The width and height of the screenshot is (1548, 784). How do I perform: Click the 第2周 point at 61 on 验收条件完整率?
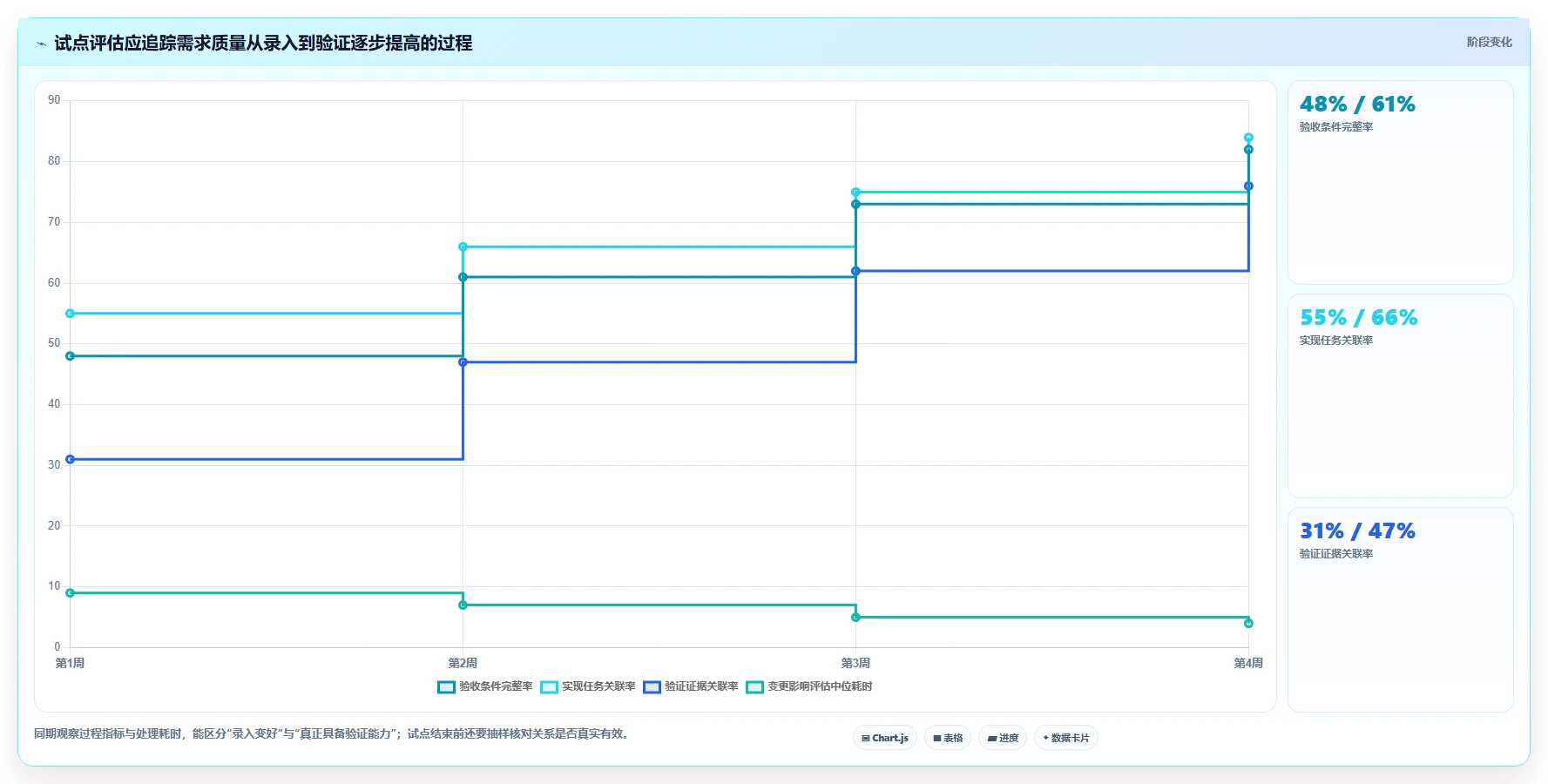463,277
